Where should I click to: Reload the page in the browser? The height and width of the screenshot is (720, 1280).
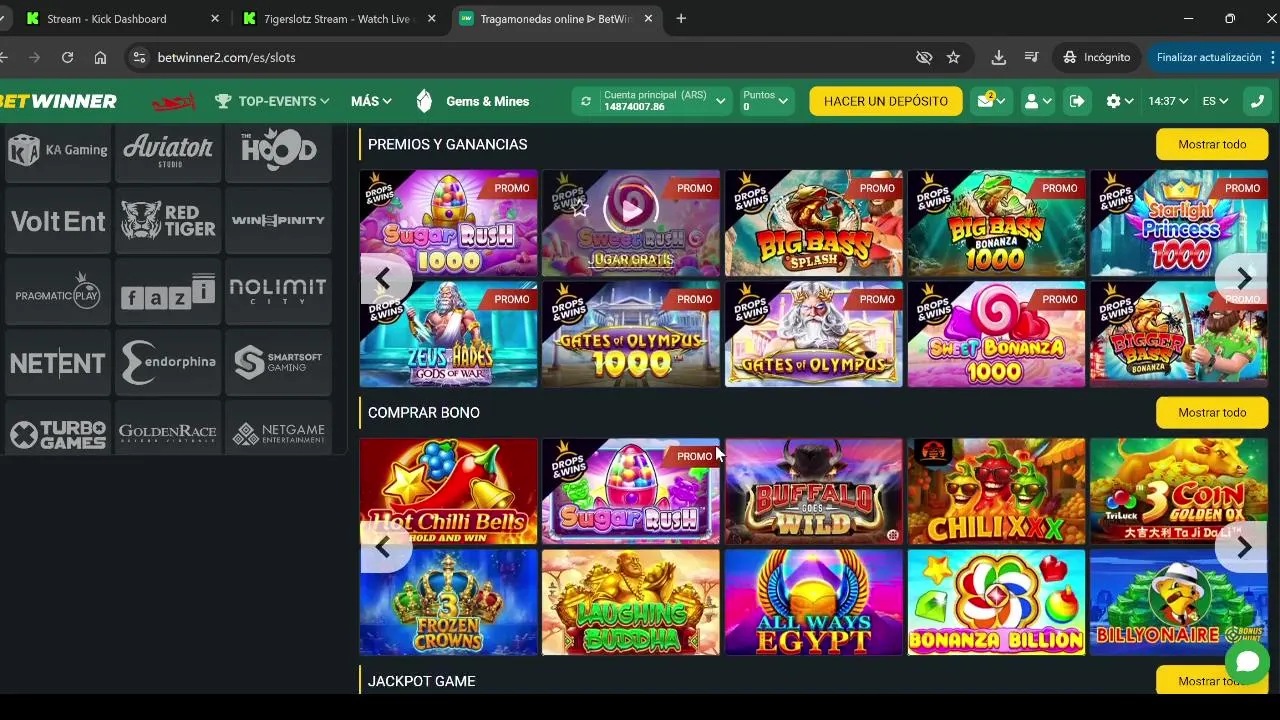(67, 57)
